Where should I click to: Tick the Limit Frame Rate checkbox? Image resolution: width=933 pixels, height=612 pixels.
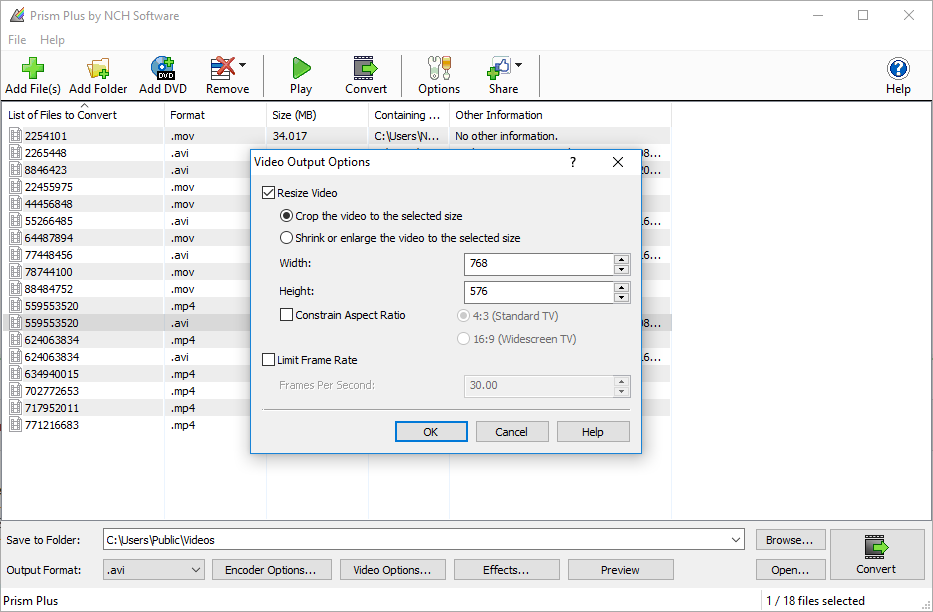point(268,360)
